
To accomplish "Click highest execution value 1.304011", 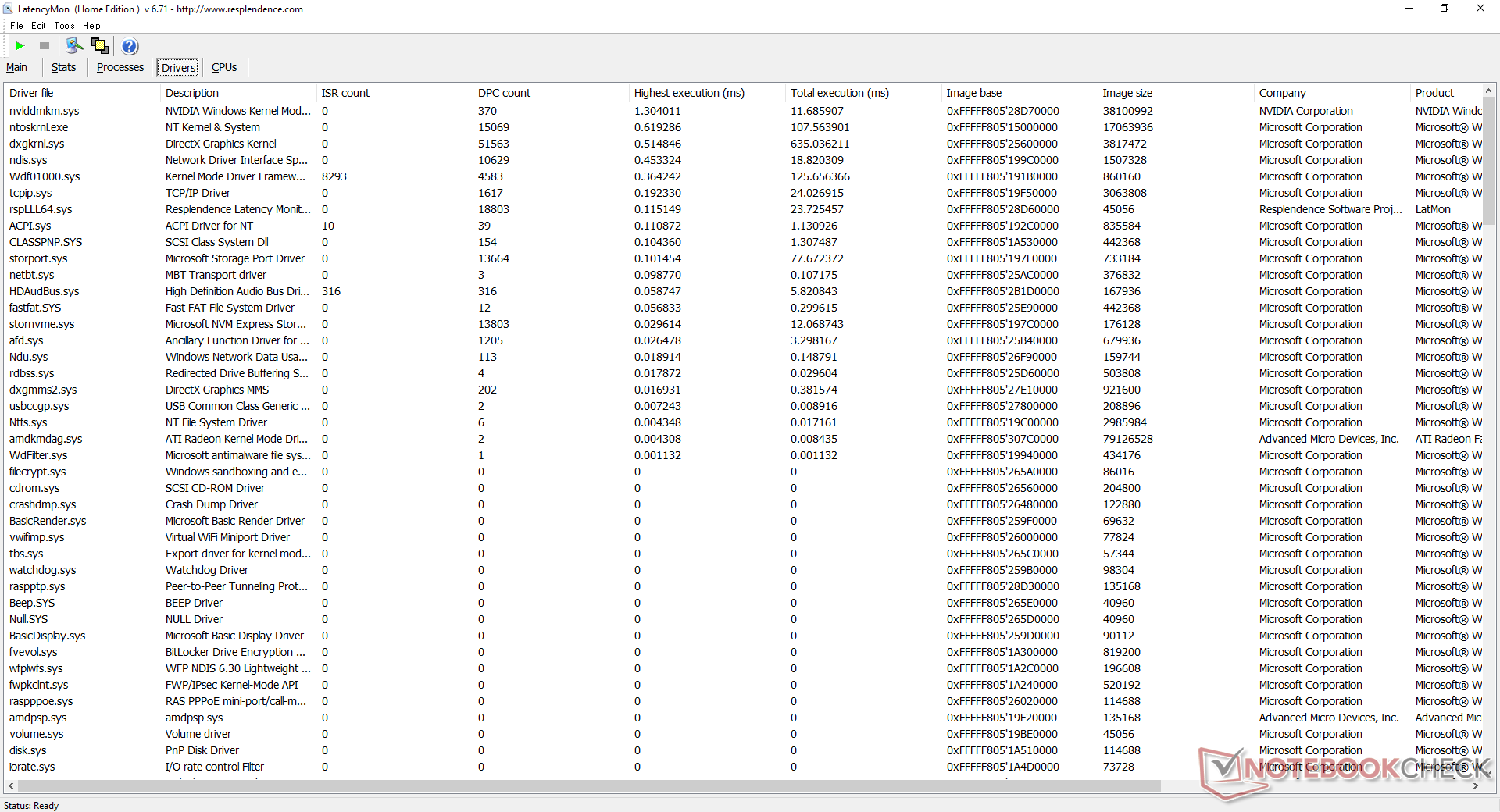I will (657, 111).
